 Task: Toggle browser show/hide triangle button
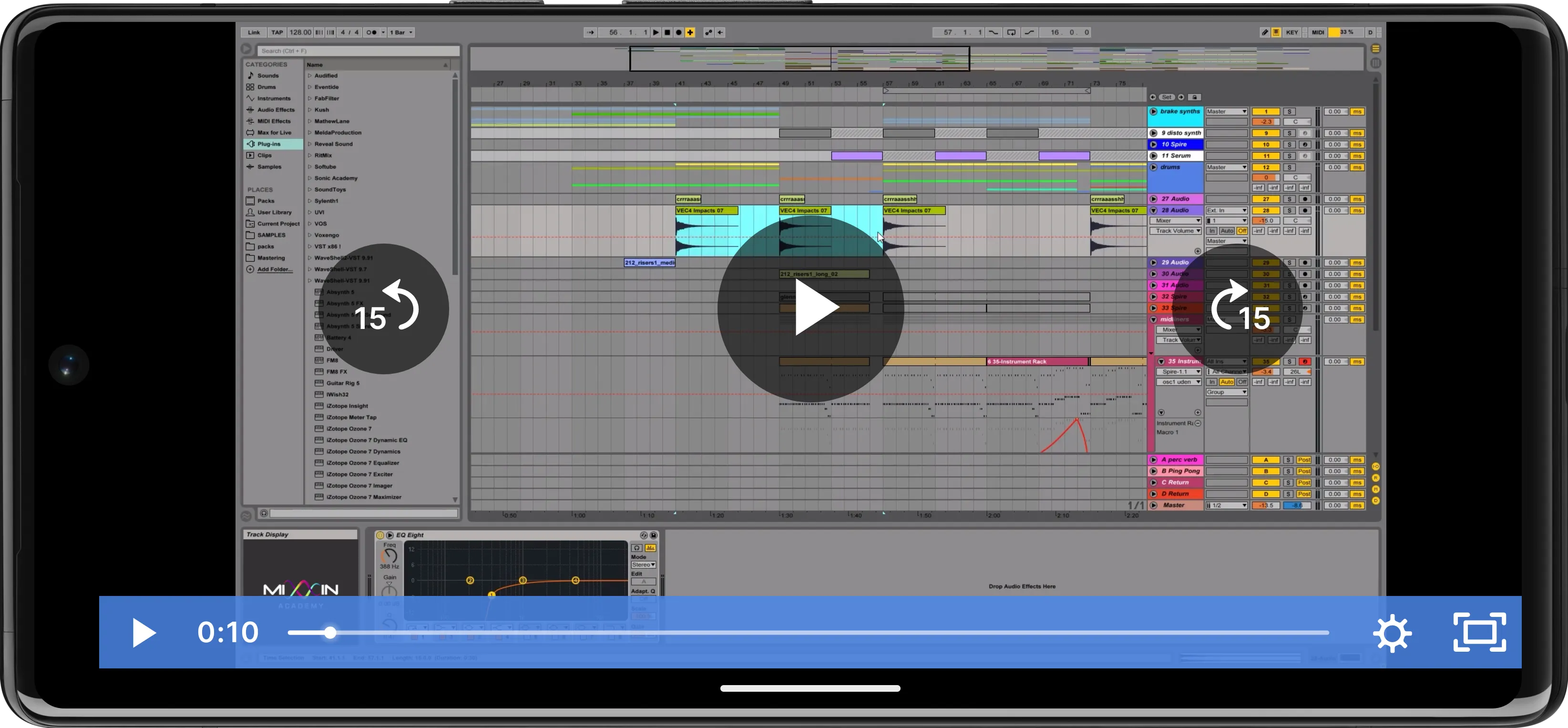[246, 49]
